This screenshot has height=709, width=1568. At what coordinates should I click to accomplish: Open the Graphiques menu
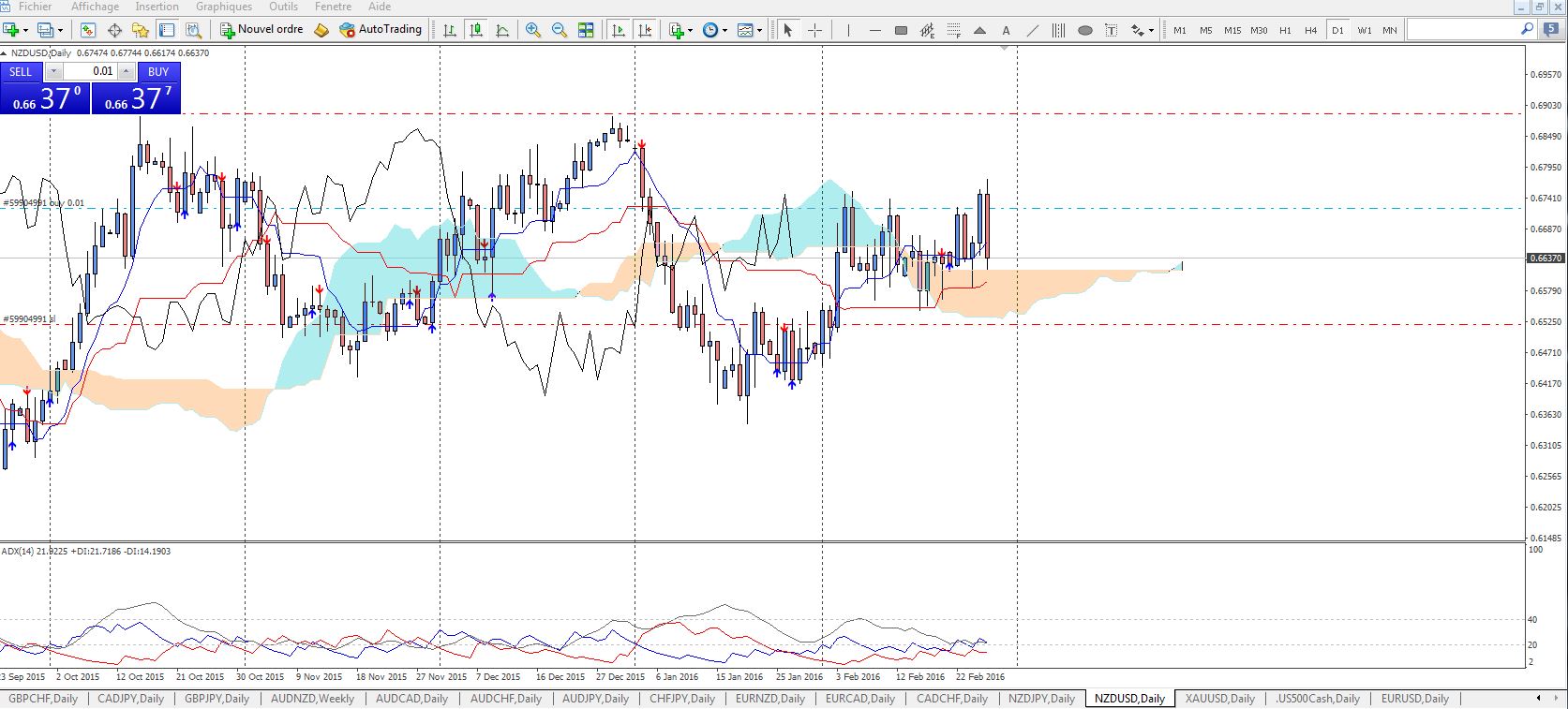pyautogui.click(x=223, y=7)
